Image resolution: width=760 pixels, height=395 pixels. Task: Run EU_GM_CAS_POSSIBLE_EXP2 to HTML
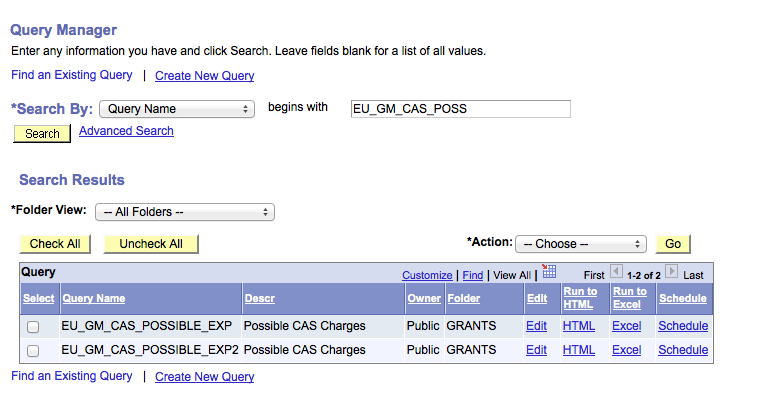pos(579,350)
